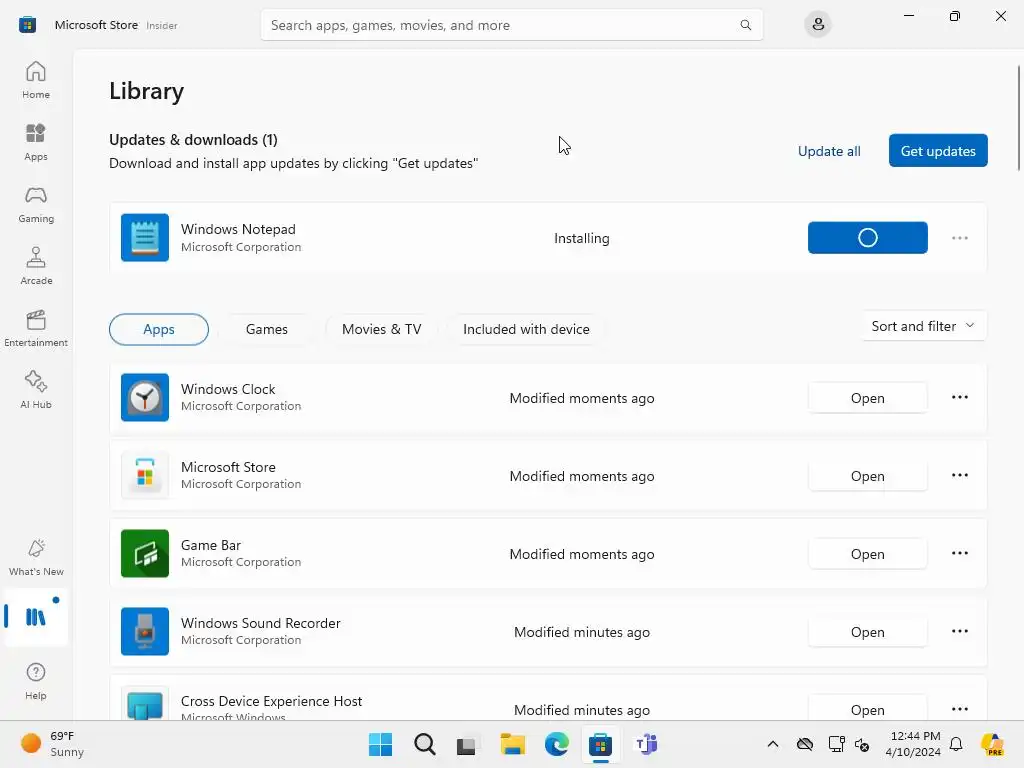The image size is (1024, 768).
Task: Open File Explorer from the taskbar
Action: tap(513, 744)
